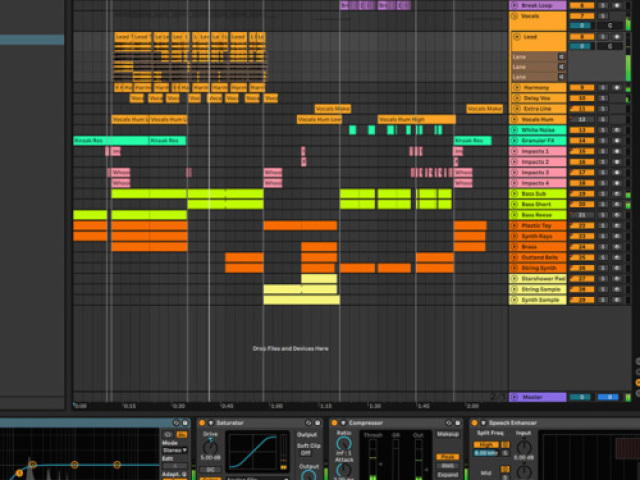Image resolution: width=640 pixels, height=480 pixels.
Task: Select RMS mode in Compressor
Action: coord(447,466)
